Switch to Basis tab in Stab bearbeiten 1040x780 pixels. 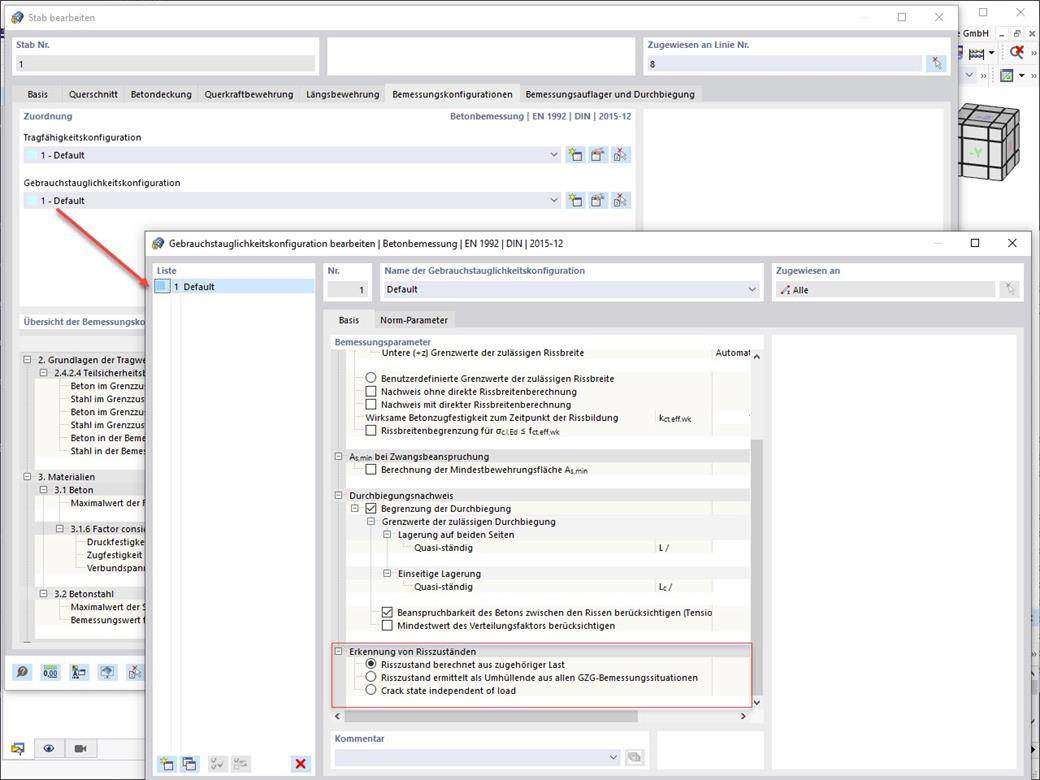[38, 94]
